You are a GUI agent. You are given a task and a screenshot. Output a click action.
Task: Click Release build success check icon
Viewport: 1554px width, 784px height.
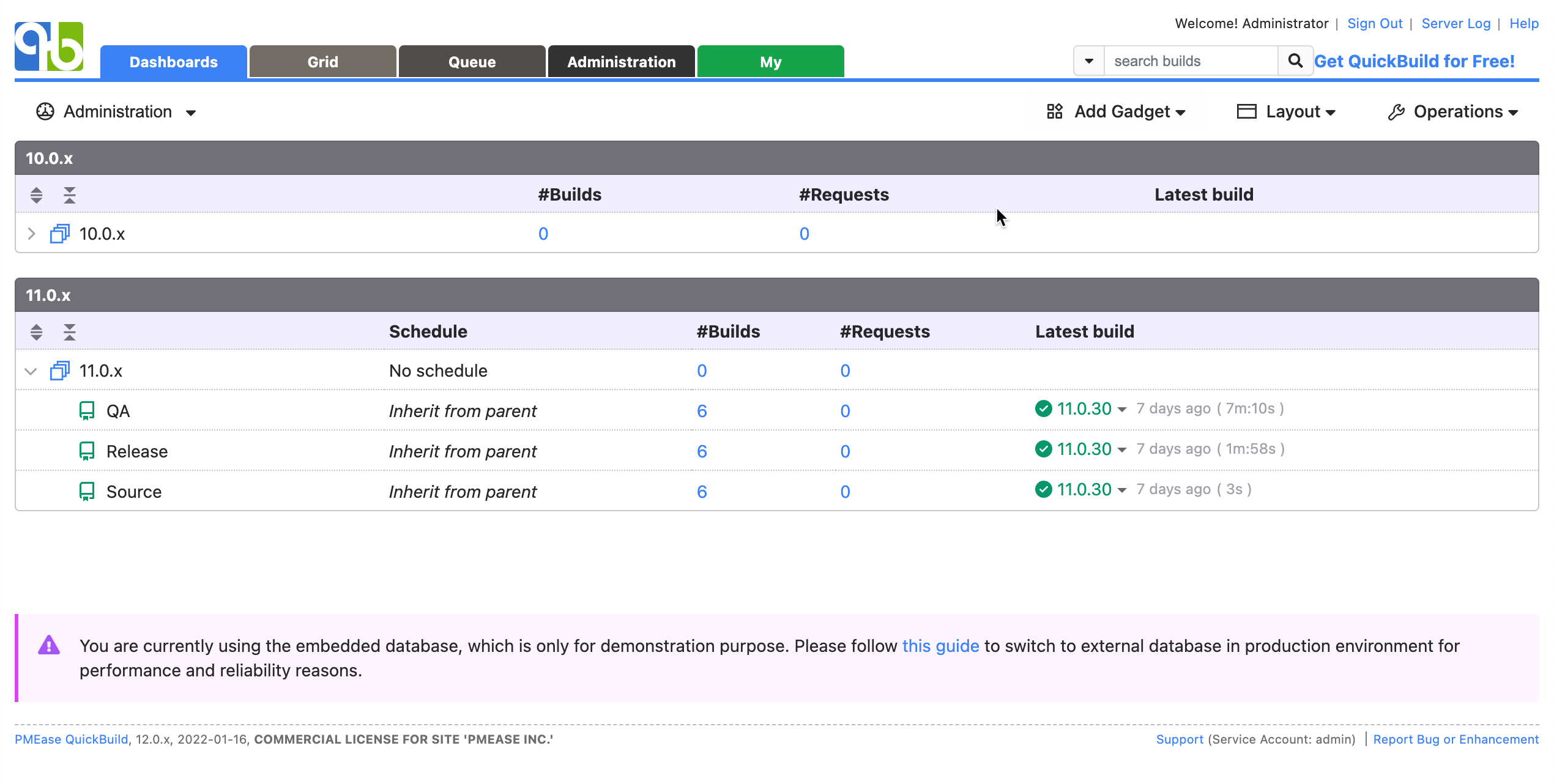tap(1043, 449)
